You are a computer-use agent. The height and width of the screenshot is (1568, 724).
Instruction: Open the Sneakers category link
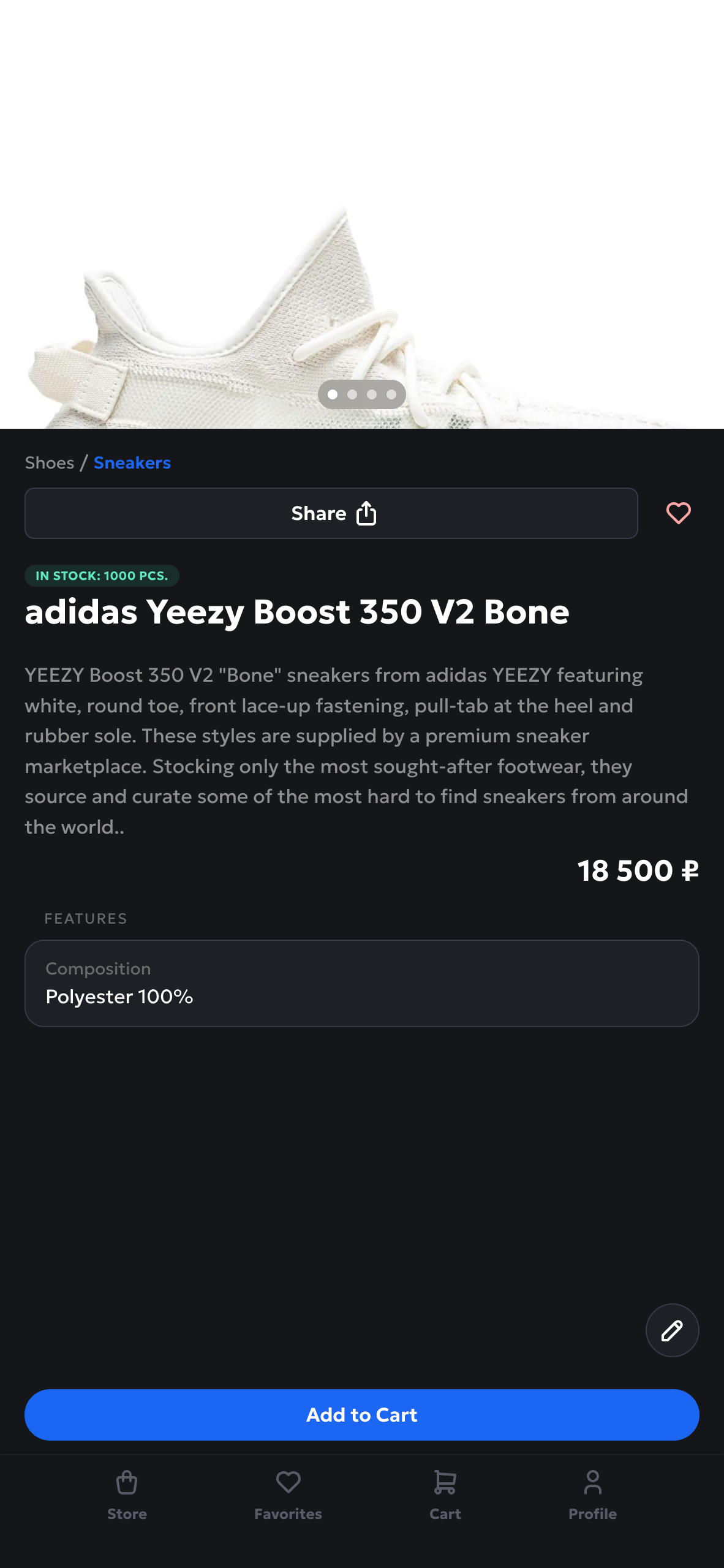(x=132, y=462)
